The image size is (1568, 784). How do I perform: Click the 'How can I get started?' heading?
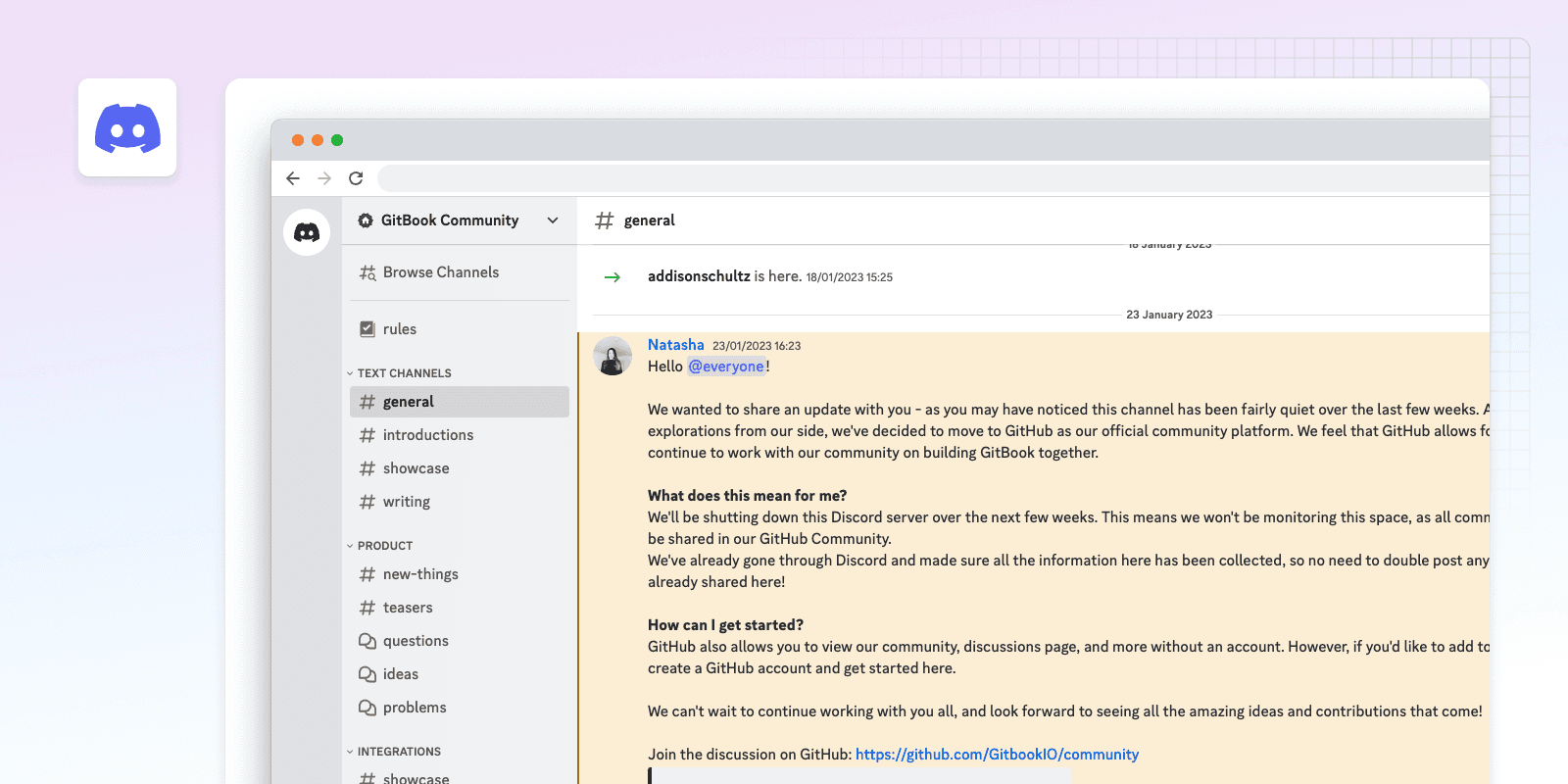click(x=725, y=625)
